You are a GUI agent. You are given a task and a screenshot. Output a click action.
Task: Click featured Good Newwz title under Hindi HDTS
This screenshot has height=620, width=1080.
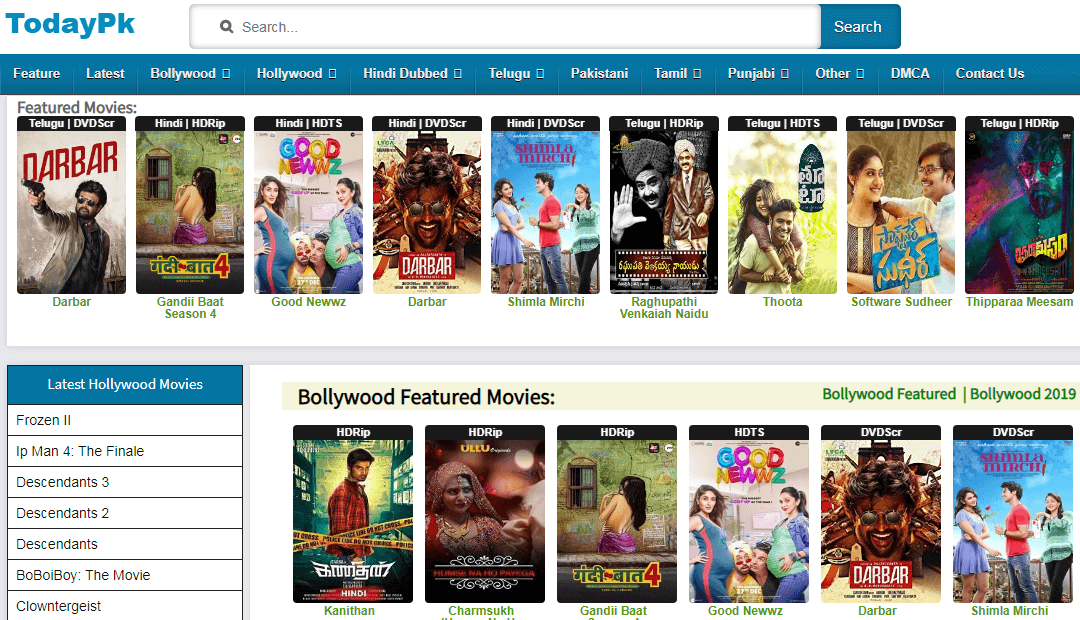[x=309, y=302]
